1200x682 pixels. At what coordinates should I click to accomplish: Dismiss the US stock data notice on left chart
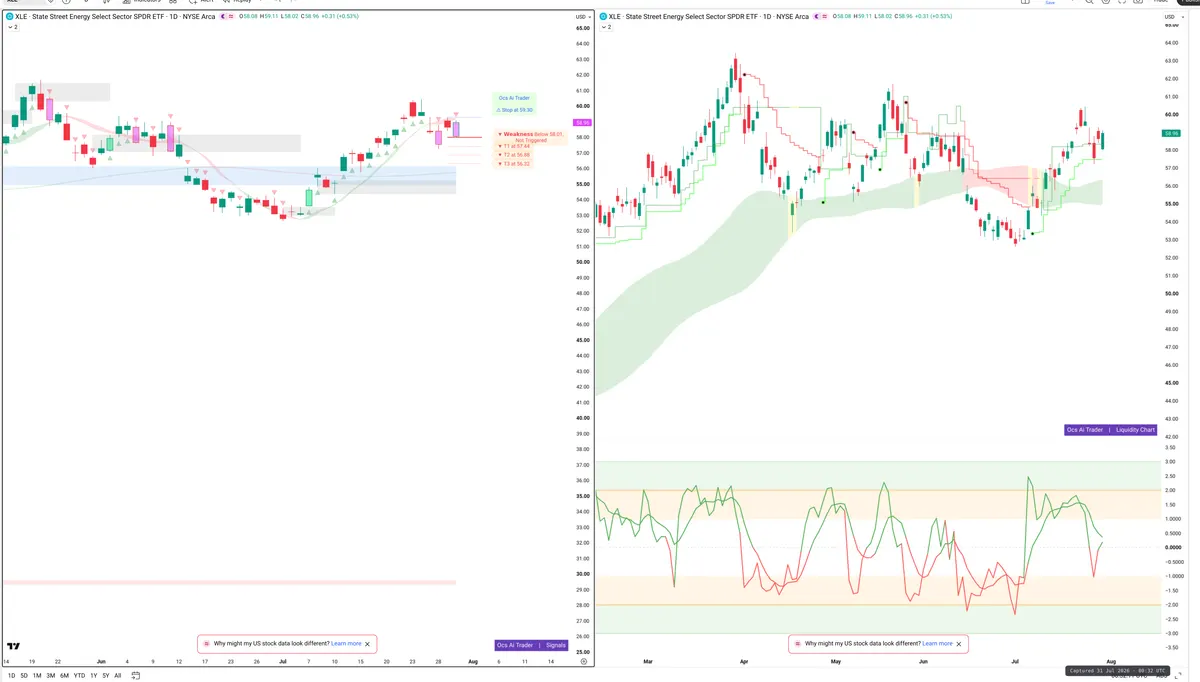pos(368,644)
